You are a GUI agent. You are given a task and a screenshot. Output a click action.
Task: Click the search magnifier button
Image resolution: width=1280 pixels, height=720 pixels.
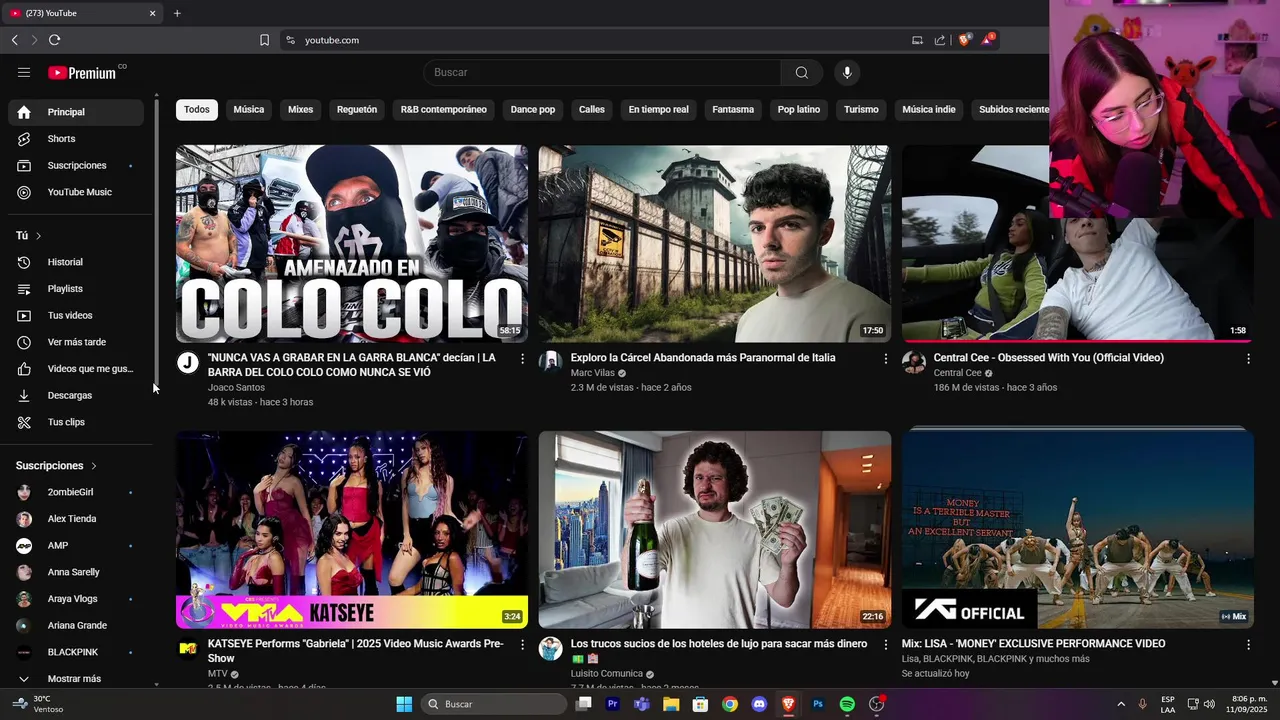[802, 72]
